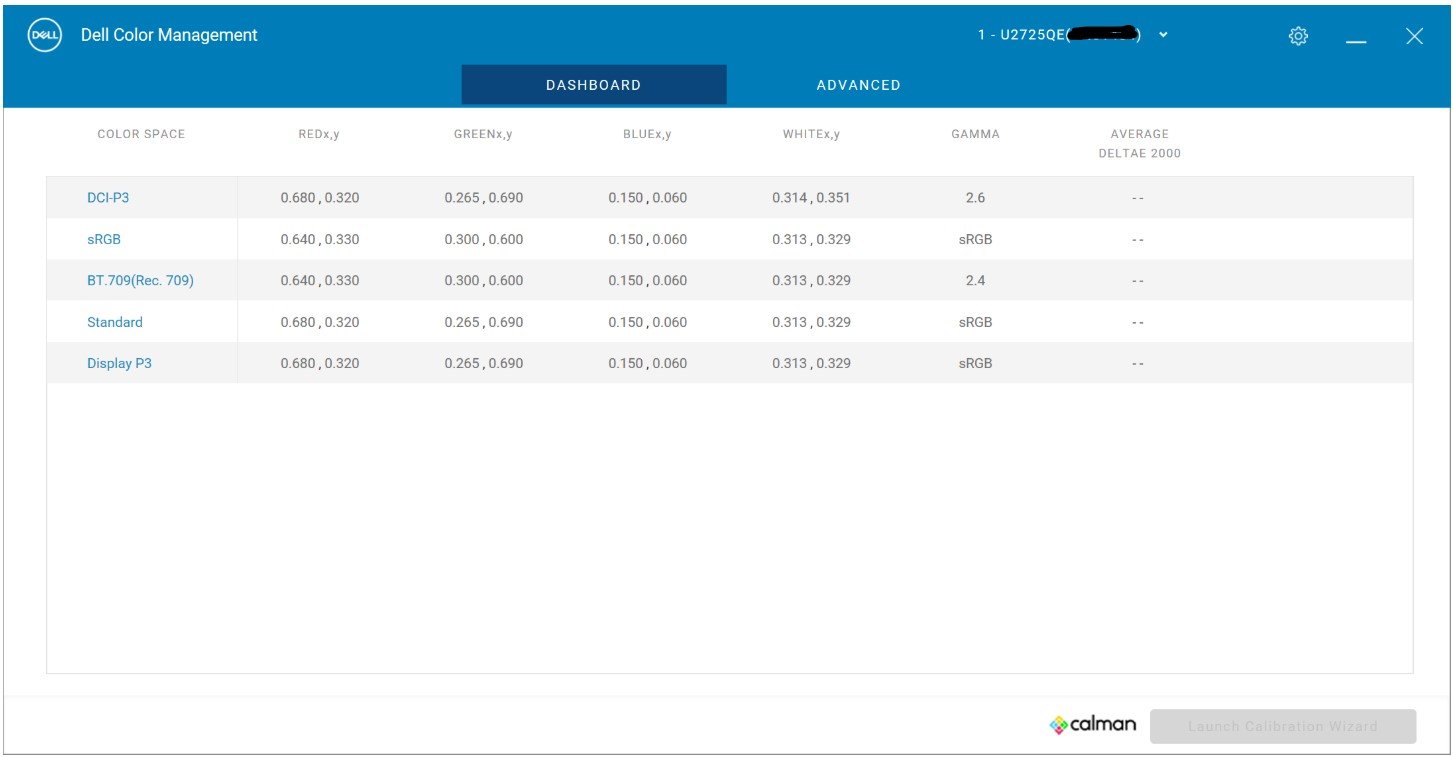Click the Average DeltaE 2000 column header
This screenshot has height=757, width=1453.
[x=1139, y=143]
